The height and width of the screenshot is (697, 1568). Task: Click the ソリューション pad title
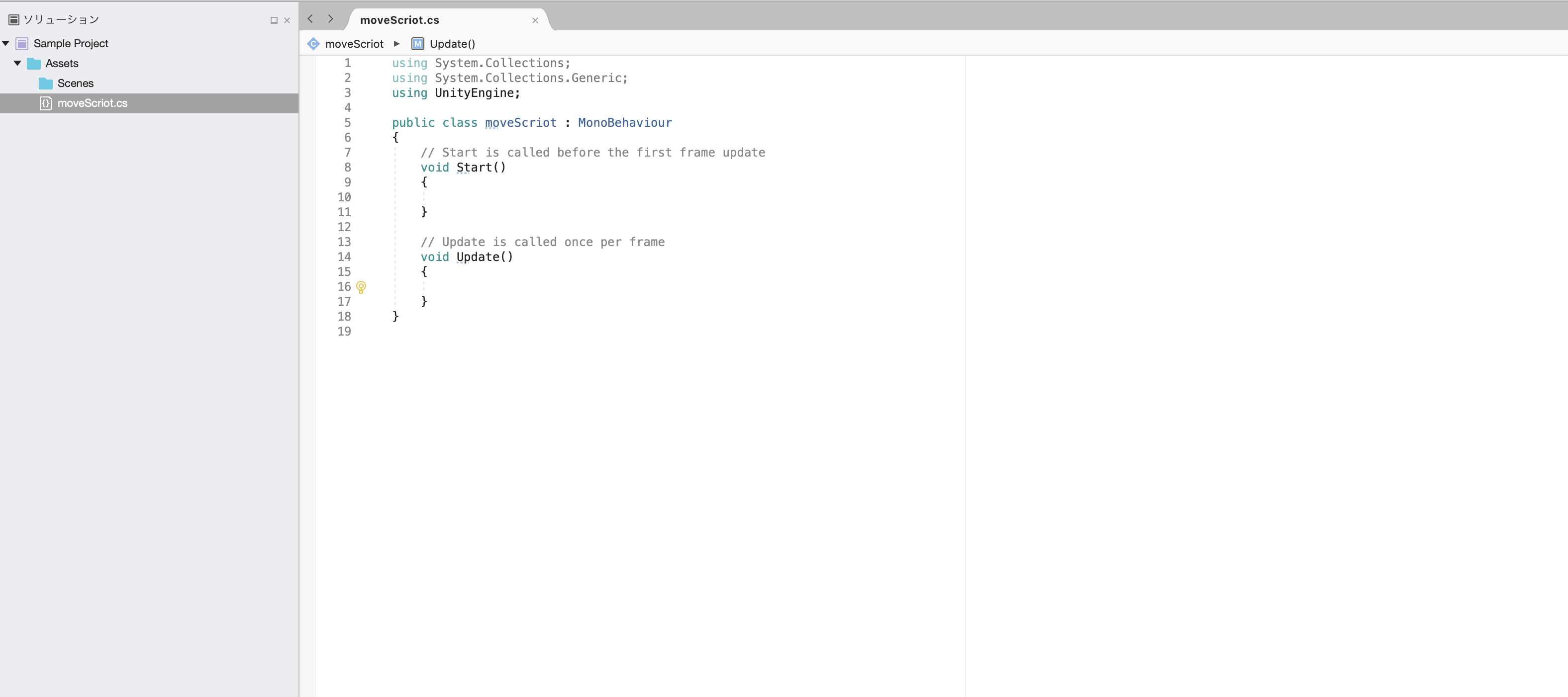coord(61,20)
